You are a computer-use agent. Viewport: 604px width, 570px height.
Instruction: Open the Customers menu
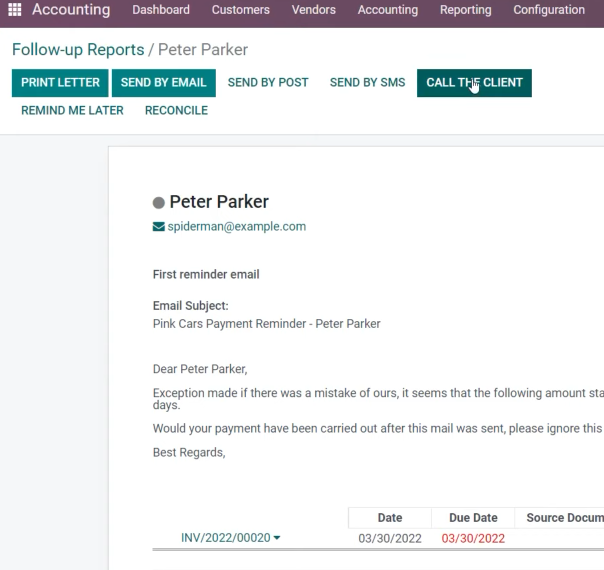coord(241,10)
